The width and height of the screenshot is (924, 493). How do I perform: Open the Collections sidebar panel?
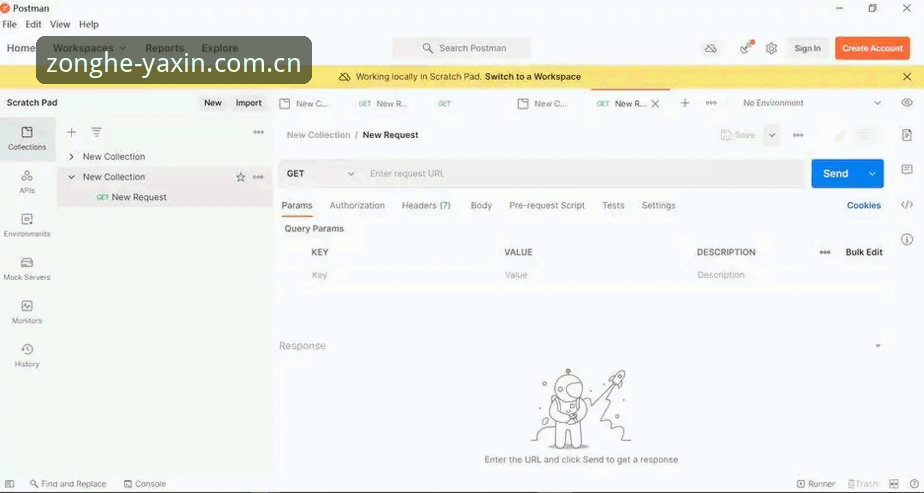27,139
